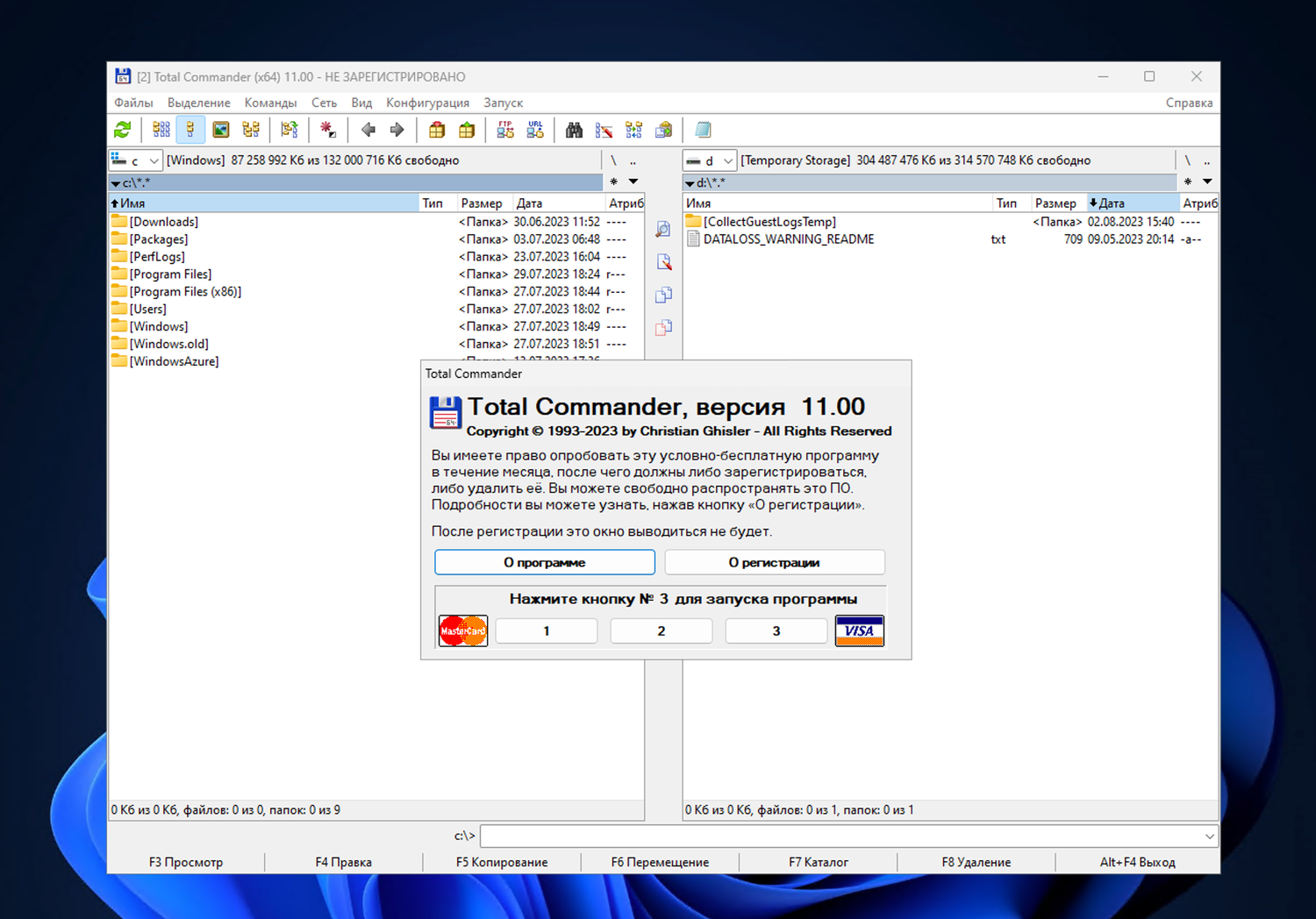Open the Команды menu
Screen dimensions: 1316x919
(270, 103)
